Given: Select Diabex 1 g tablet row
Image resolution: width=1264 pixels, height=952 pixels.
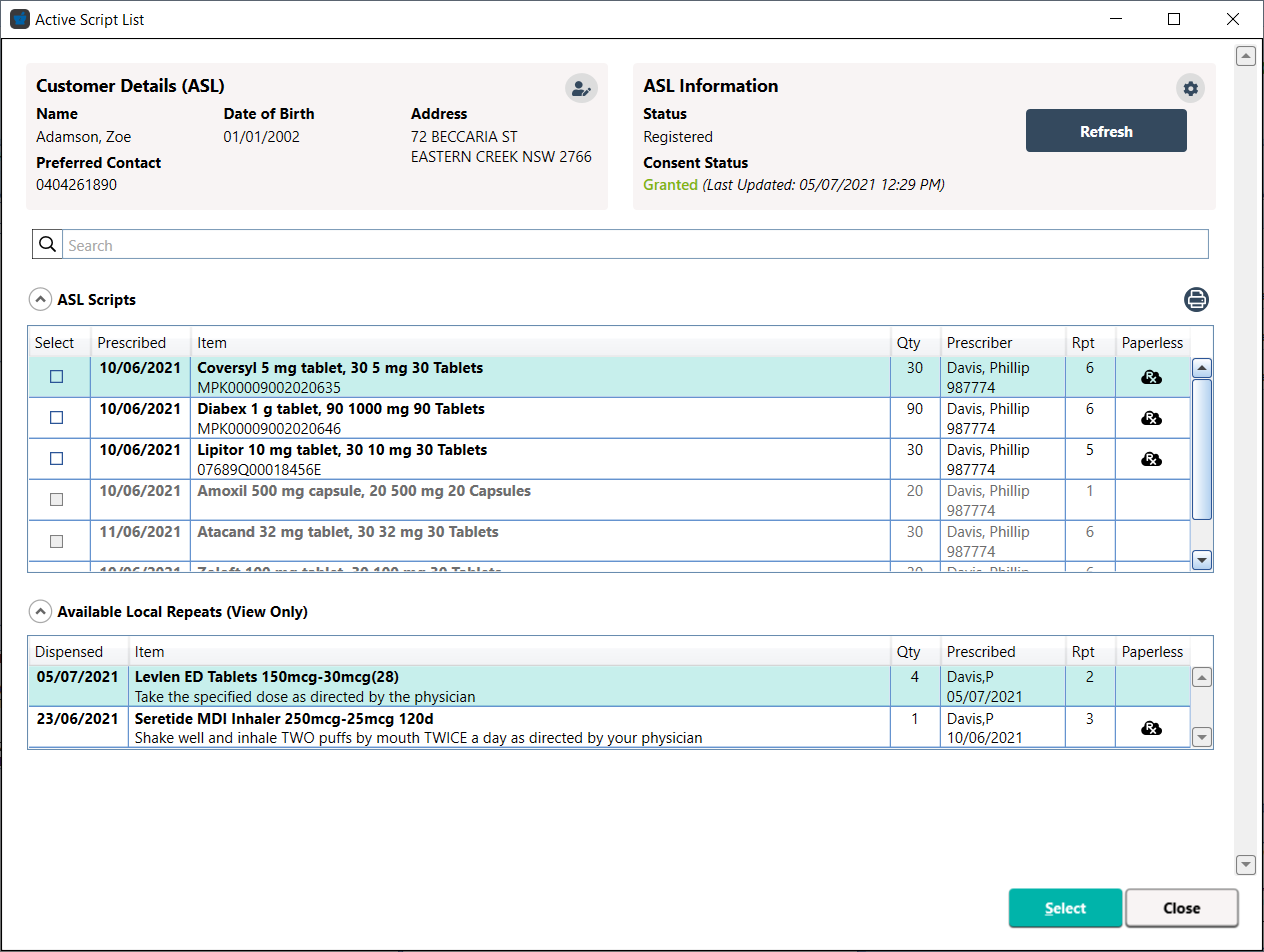Looking at the screenshot, I should tap(609, 418).
